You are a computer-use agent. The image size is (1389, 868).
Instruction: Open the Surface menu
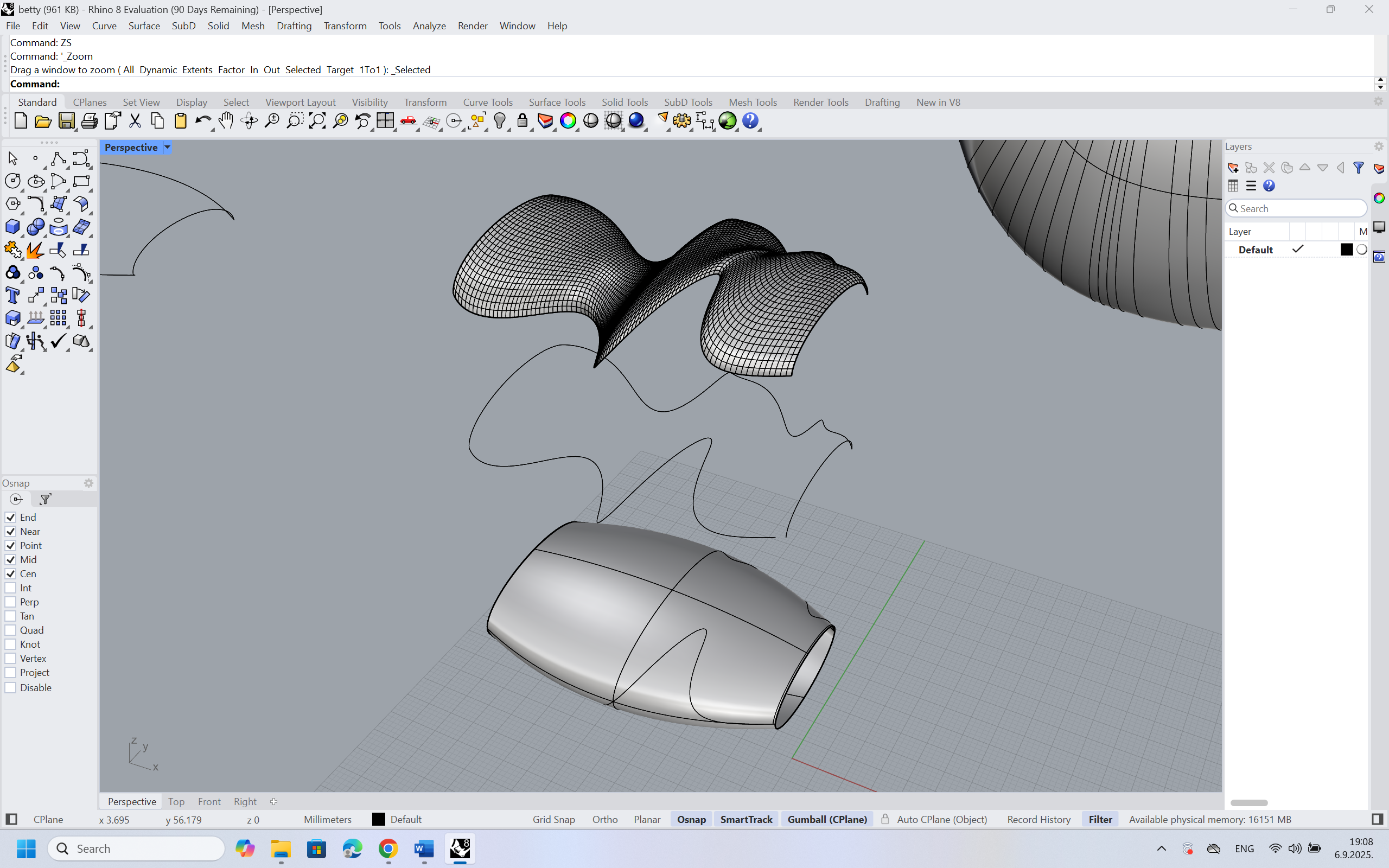[x=144, y=26]
